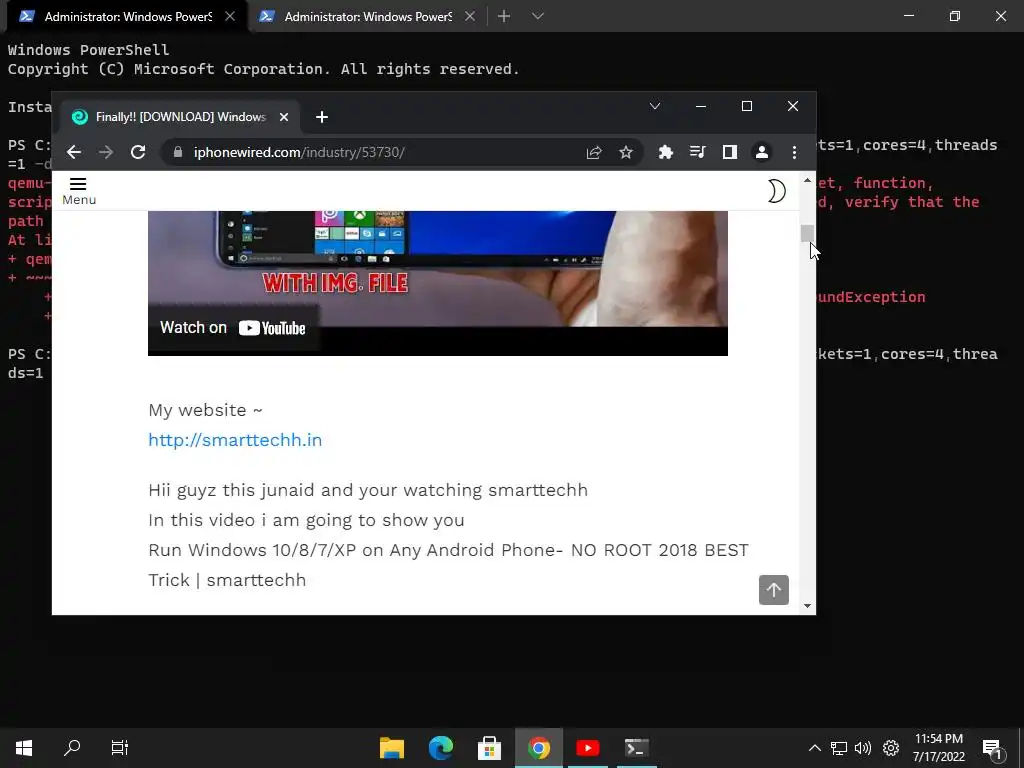The height and width of the screenshot is (768, 1024).
Task: Open File Explorer from taskbar
Action: 392,748
